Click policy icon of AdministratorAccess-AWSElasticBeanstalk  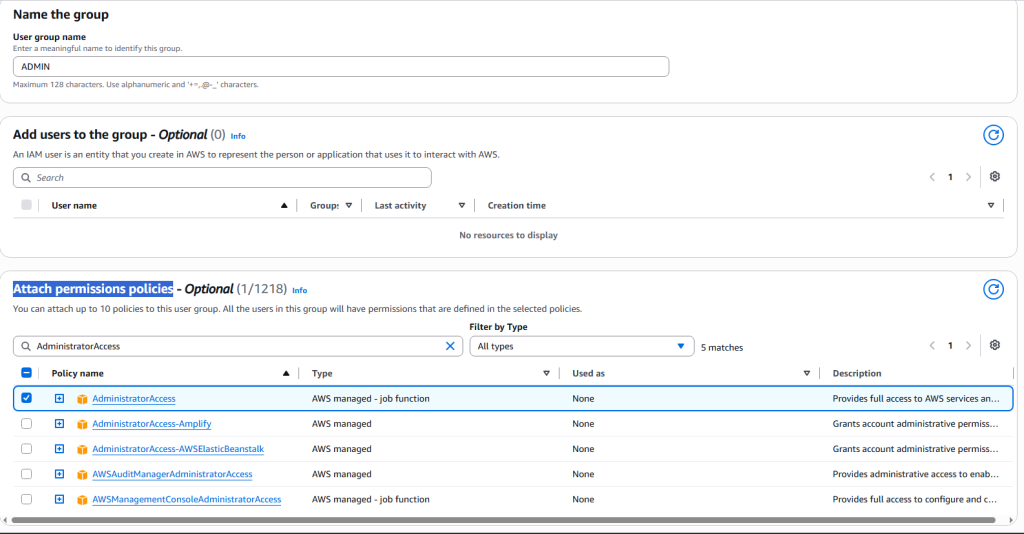pos(82,449)
